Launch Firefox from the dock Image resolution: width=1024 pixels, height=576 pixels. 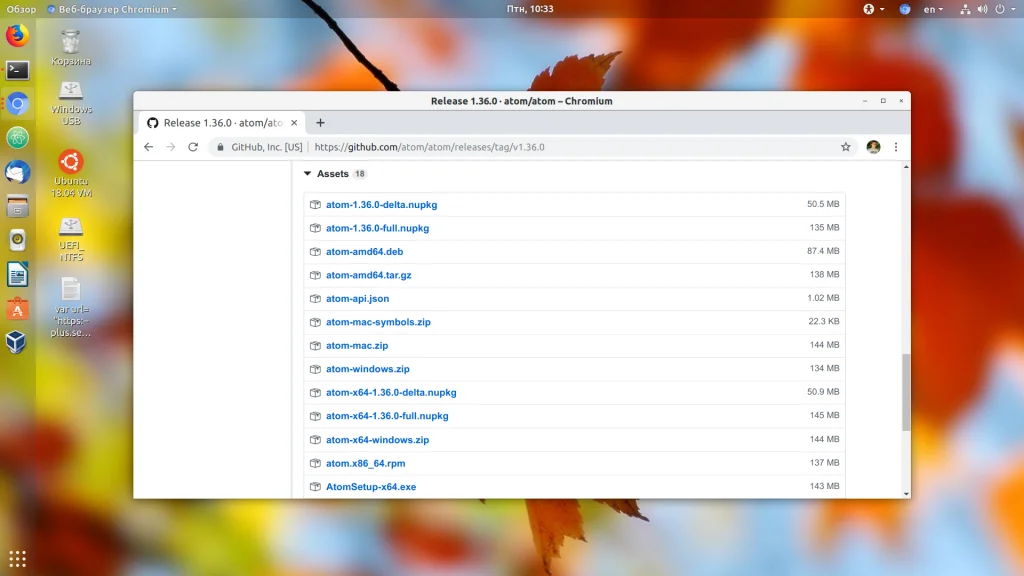click(x=18, y=35)
